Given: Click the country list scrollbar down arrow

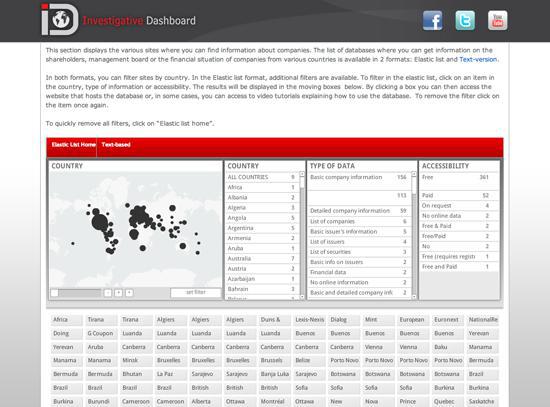Looking at the screenshot, I should click(x=302, y=297).
